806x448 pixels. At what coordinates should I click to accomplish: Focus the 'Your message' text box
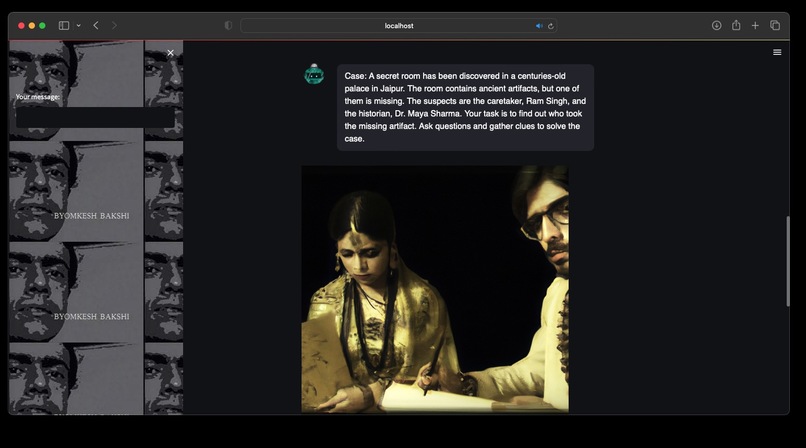point(95,117)
